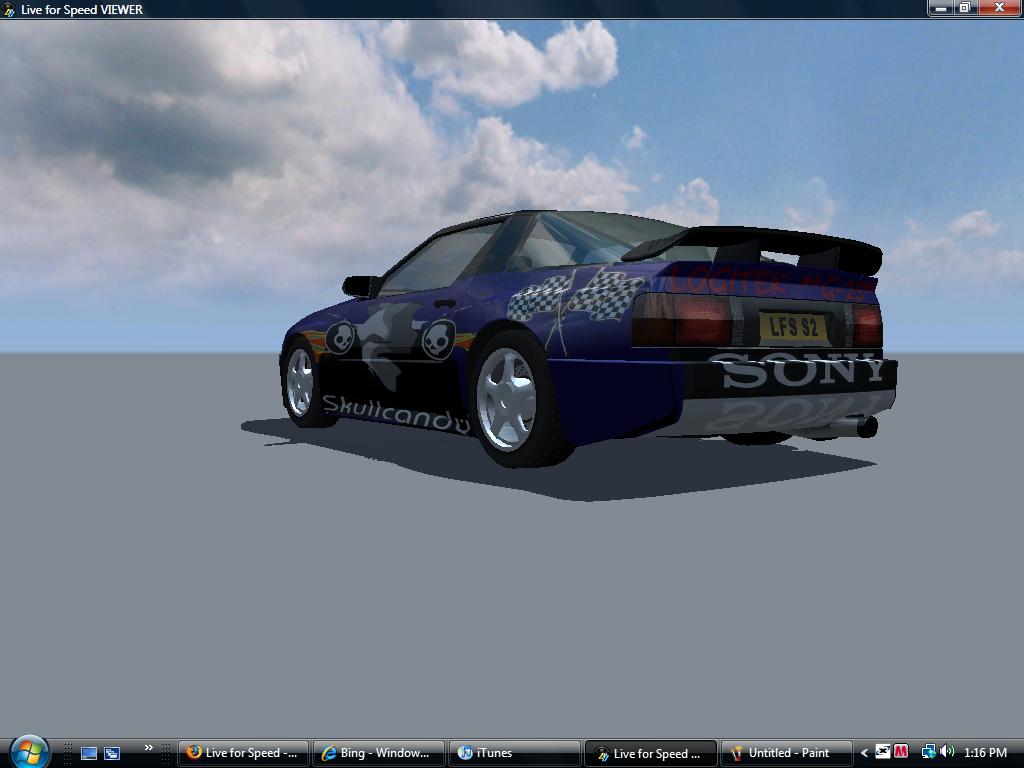Restore down the Live for Speed VIEWER window
This screenshot has width=1024, height=768.
pyautogui.click(x=965, y=8)
